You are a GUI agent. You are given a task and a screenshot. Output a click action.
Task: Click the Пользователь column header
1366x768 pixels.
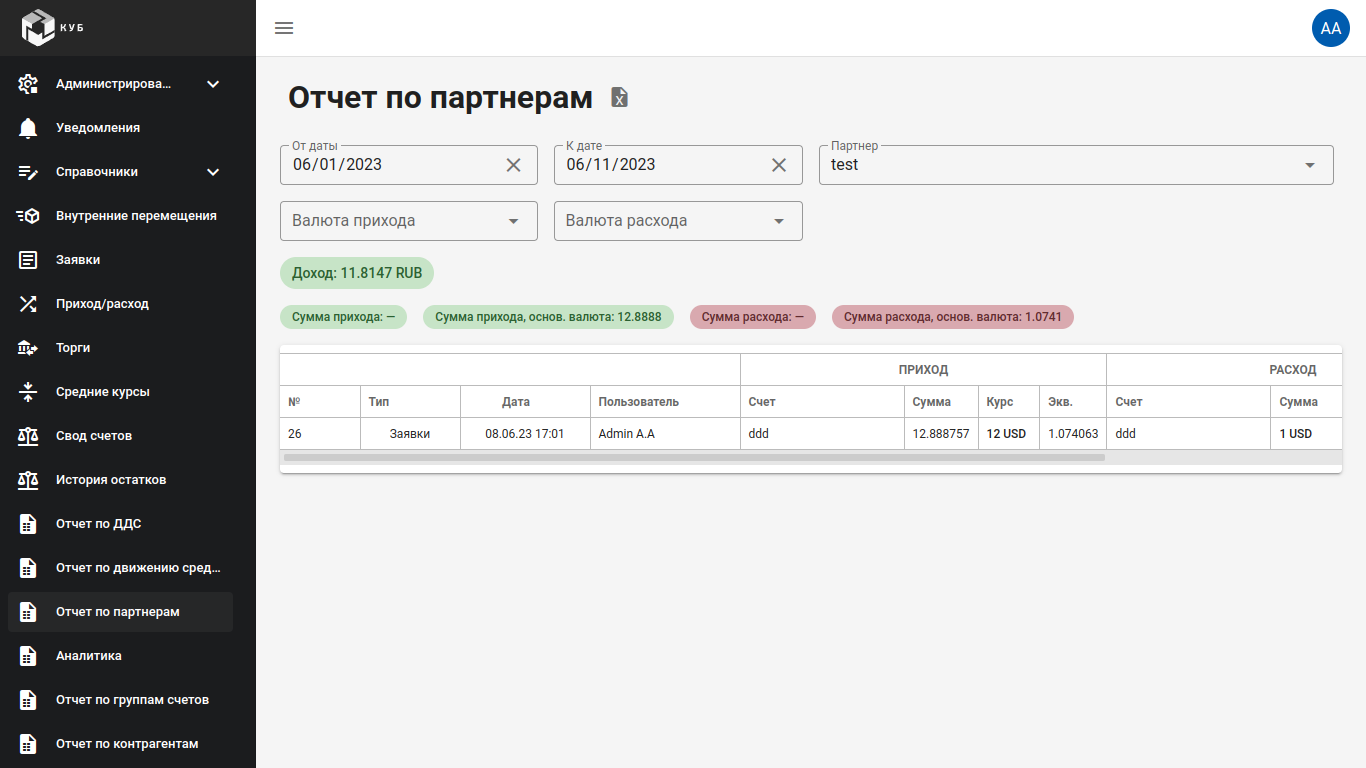(665, 402)
